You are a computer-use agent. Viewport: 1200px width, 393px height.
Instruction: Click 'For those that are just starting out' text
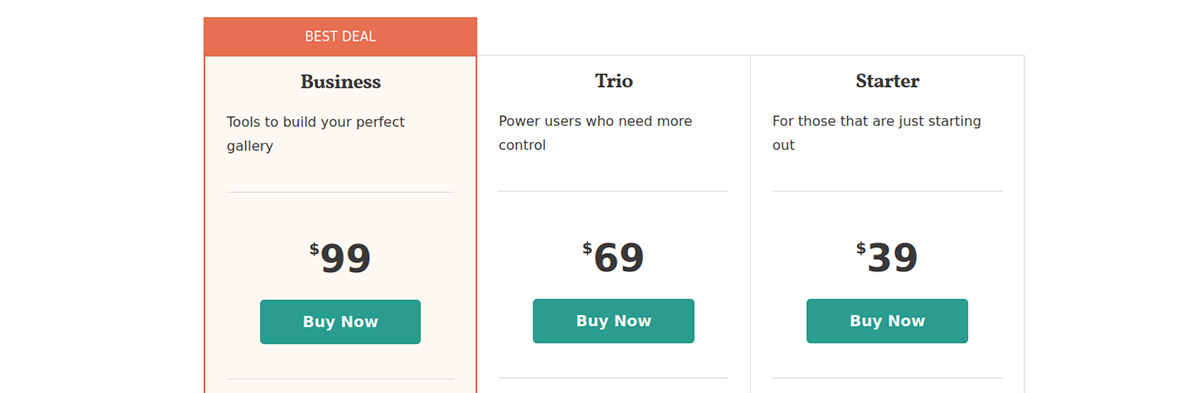[x=877, y=133]
